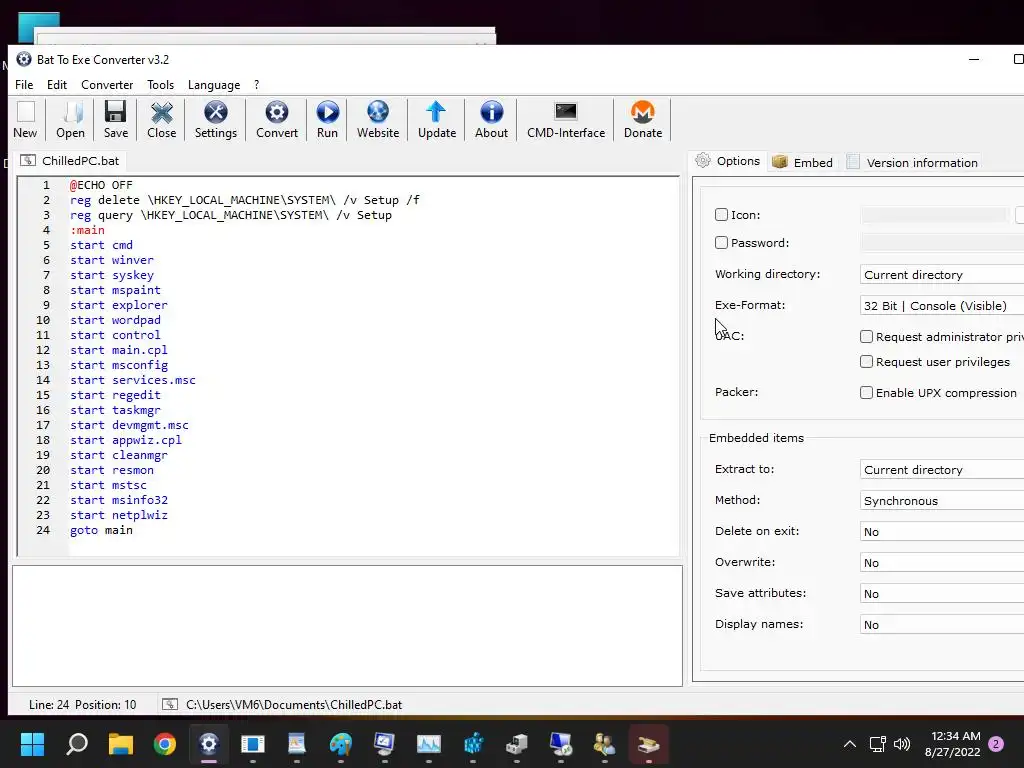Click 'Line: 24 Position: 10' status text
Image resolution: width=1024 pixels, height=768 pixels.
pos(82,705)
